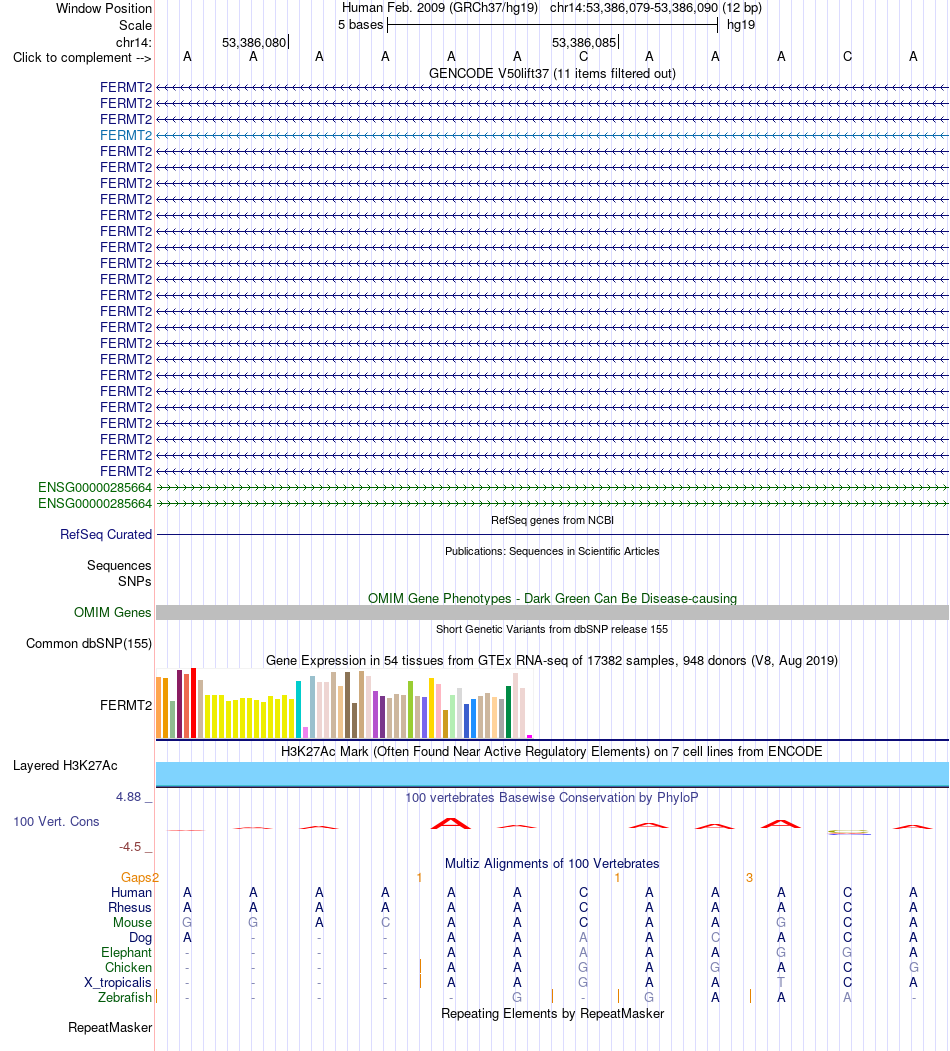Image resolution: width=950 pixels, height=1051 pixels.
Task: Open the H3K27Ac Mark ENCODE track title
Action: click(552, 751)
